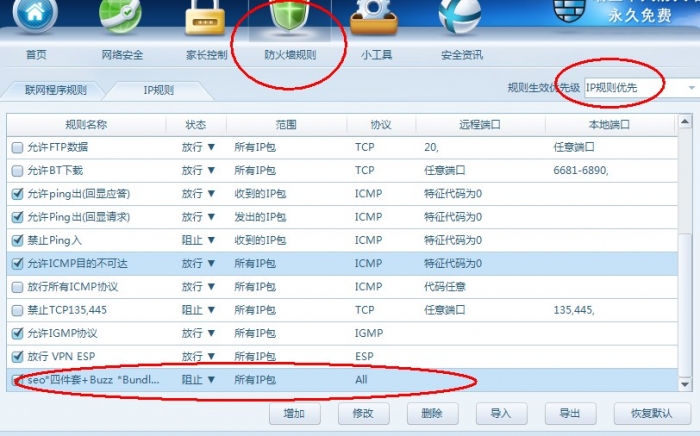The image size is (700, 436).
Task: Go to 首页 tab
Action: [36, 55]
